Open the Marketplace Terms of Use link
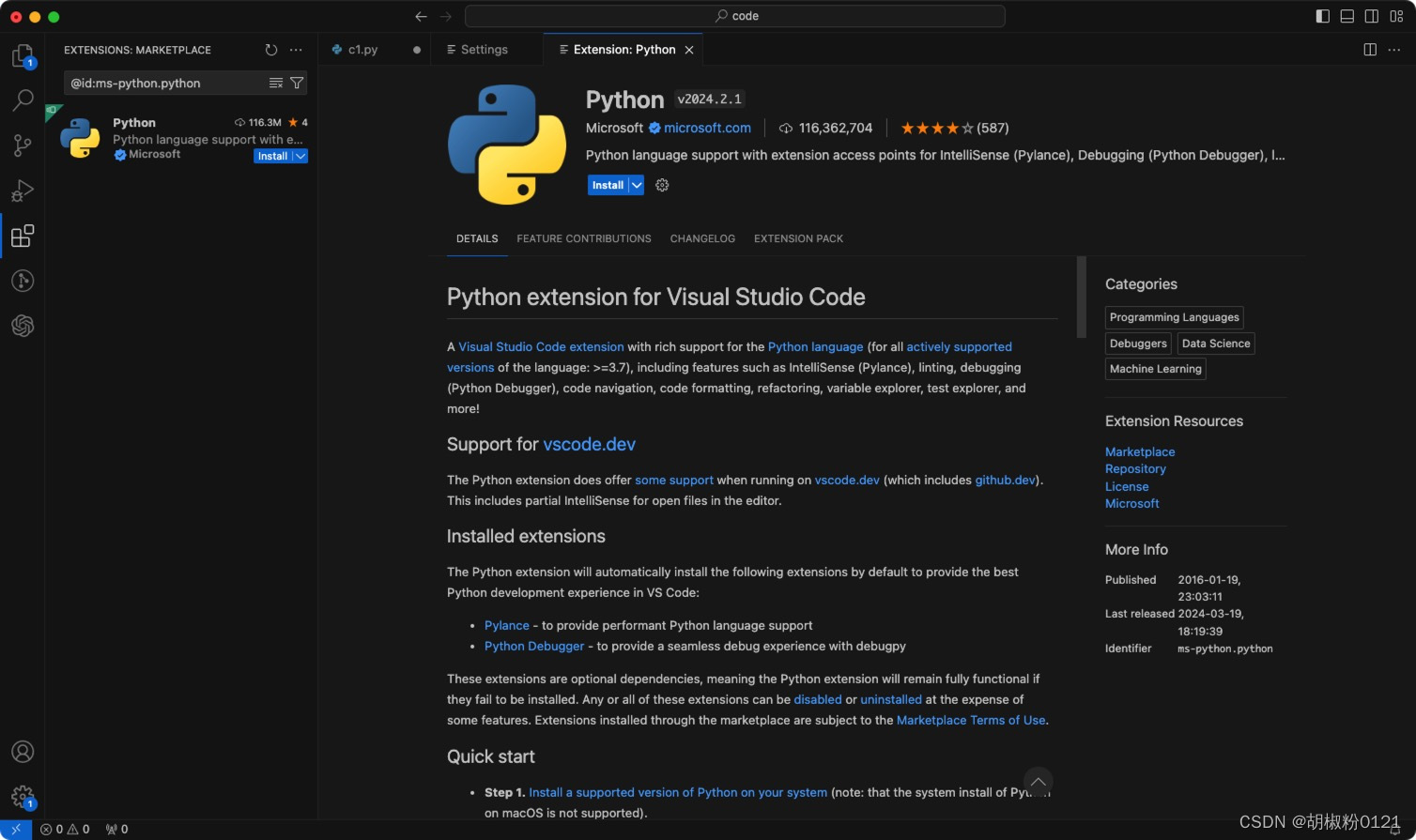 pyautogui.click(x=971, y=720)
